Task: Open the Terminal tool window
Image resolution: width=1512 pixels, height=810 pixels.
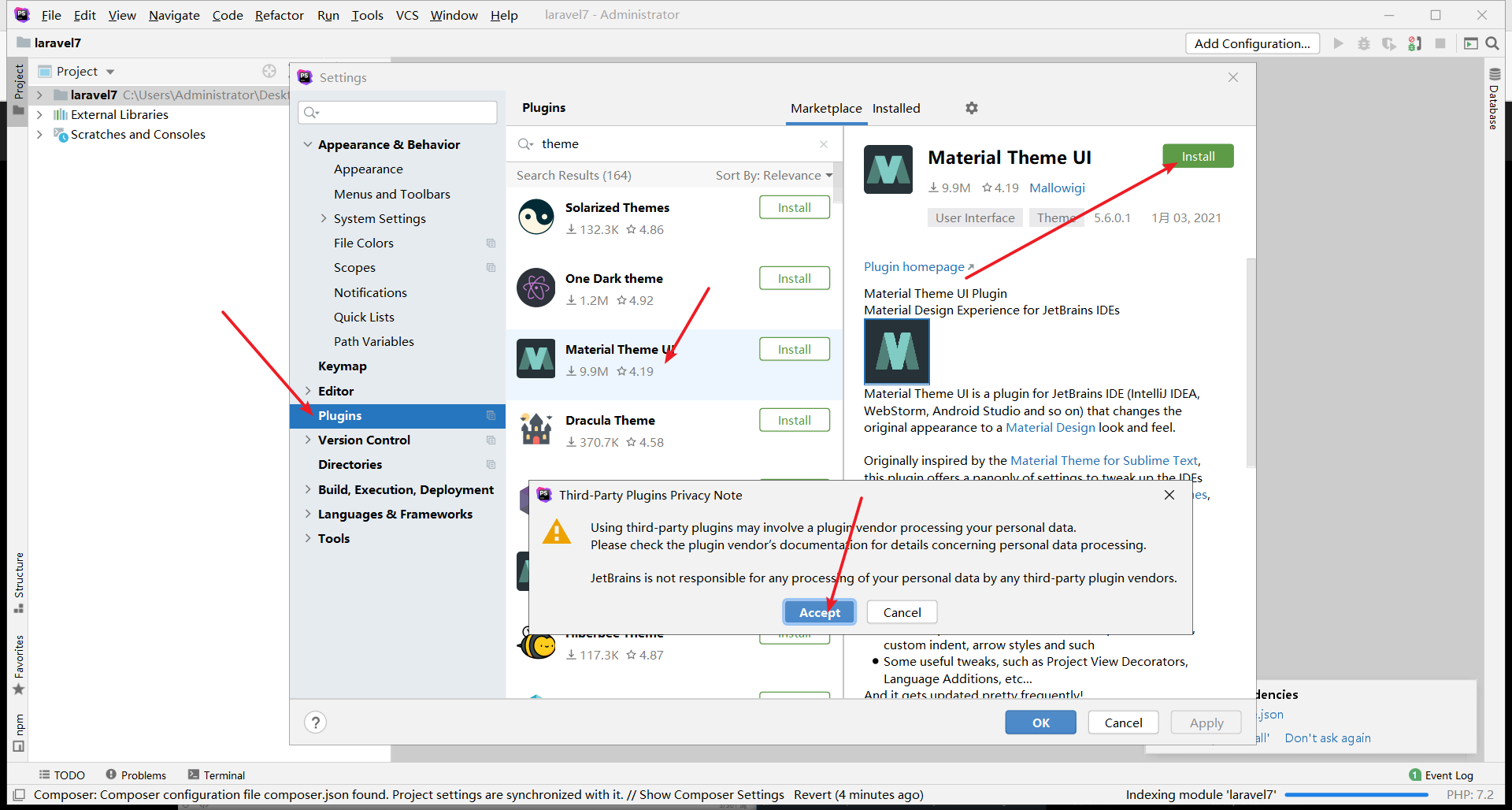Action: [x=217, y=775]
